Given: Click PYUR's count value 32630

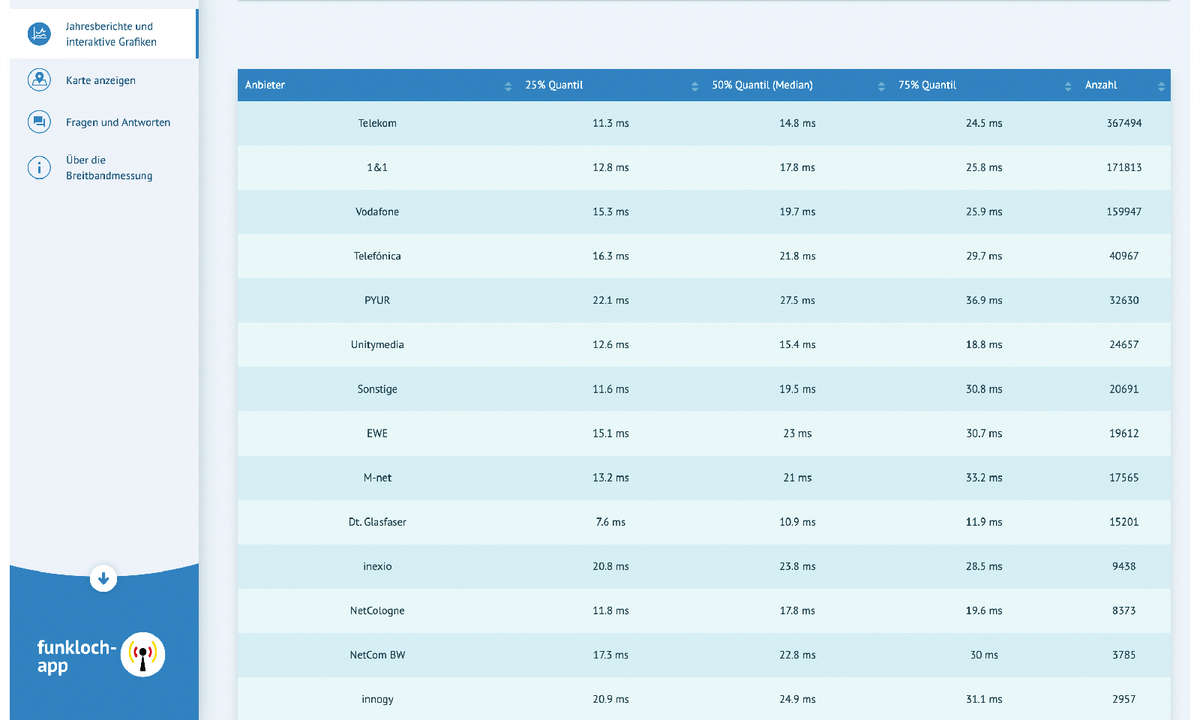Looking at the screenshot, I should point(1124,300).
